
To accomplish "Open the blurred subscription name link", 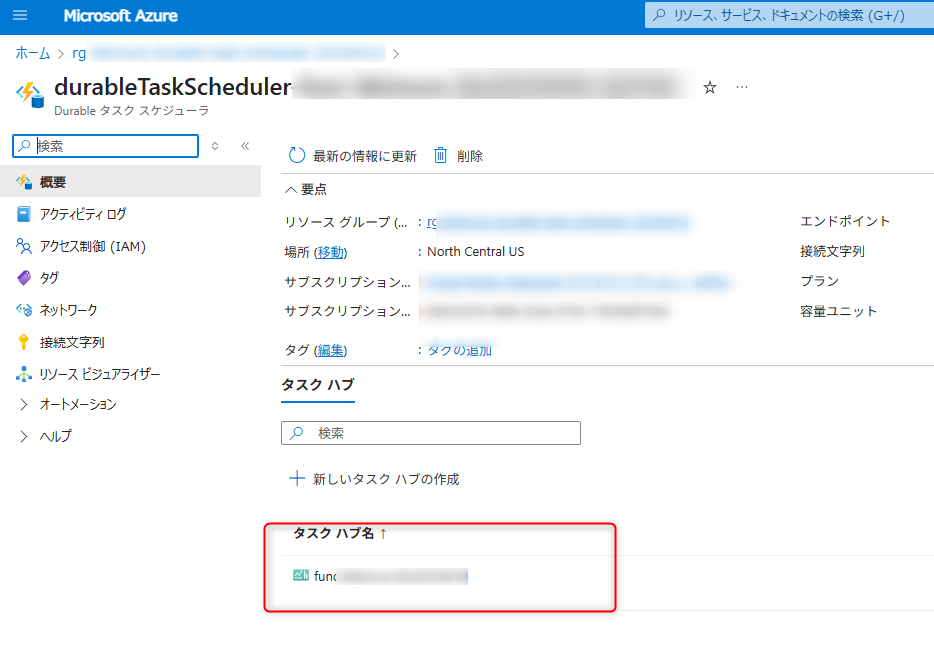I will pos(577,282).
